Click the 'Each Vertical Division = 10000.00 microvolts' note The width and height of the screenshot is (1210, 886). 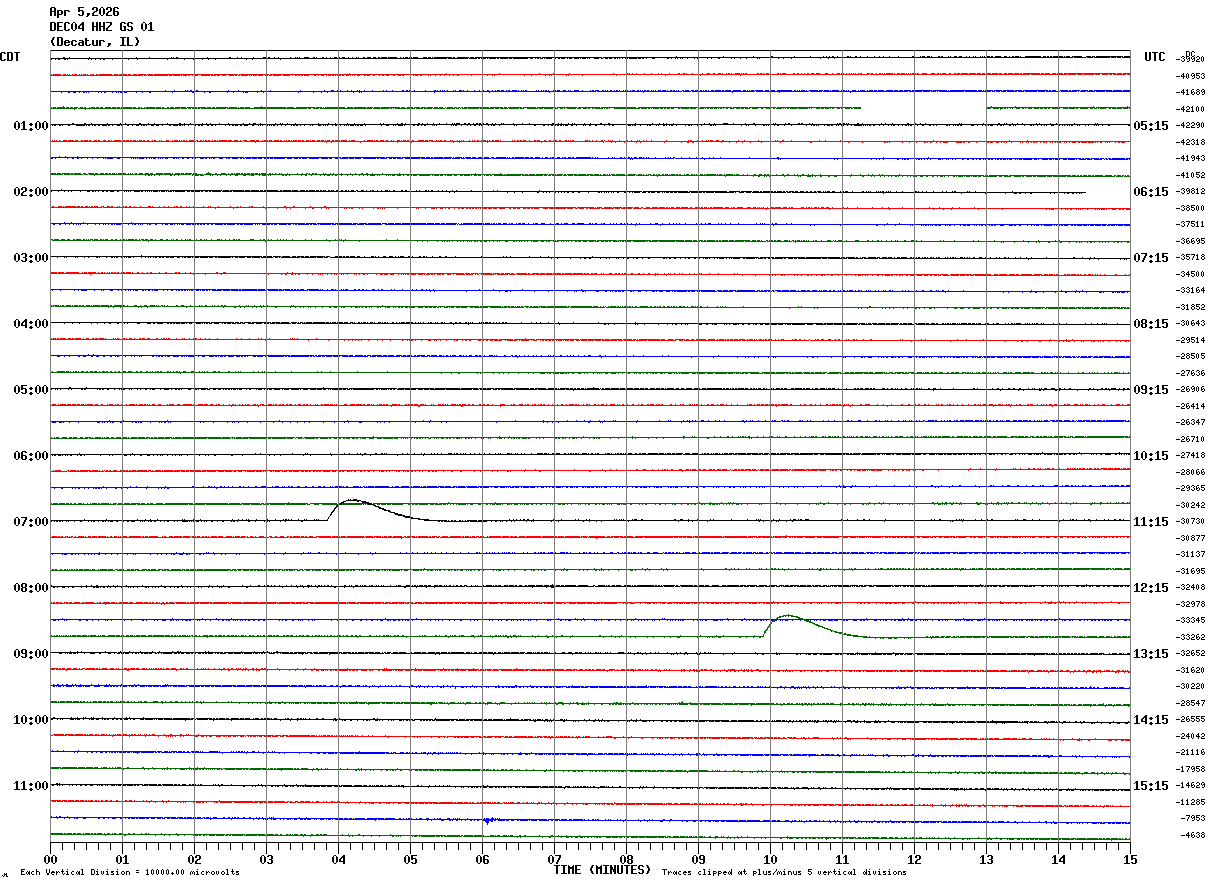point(130,873)
